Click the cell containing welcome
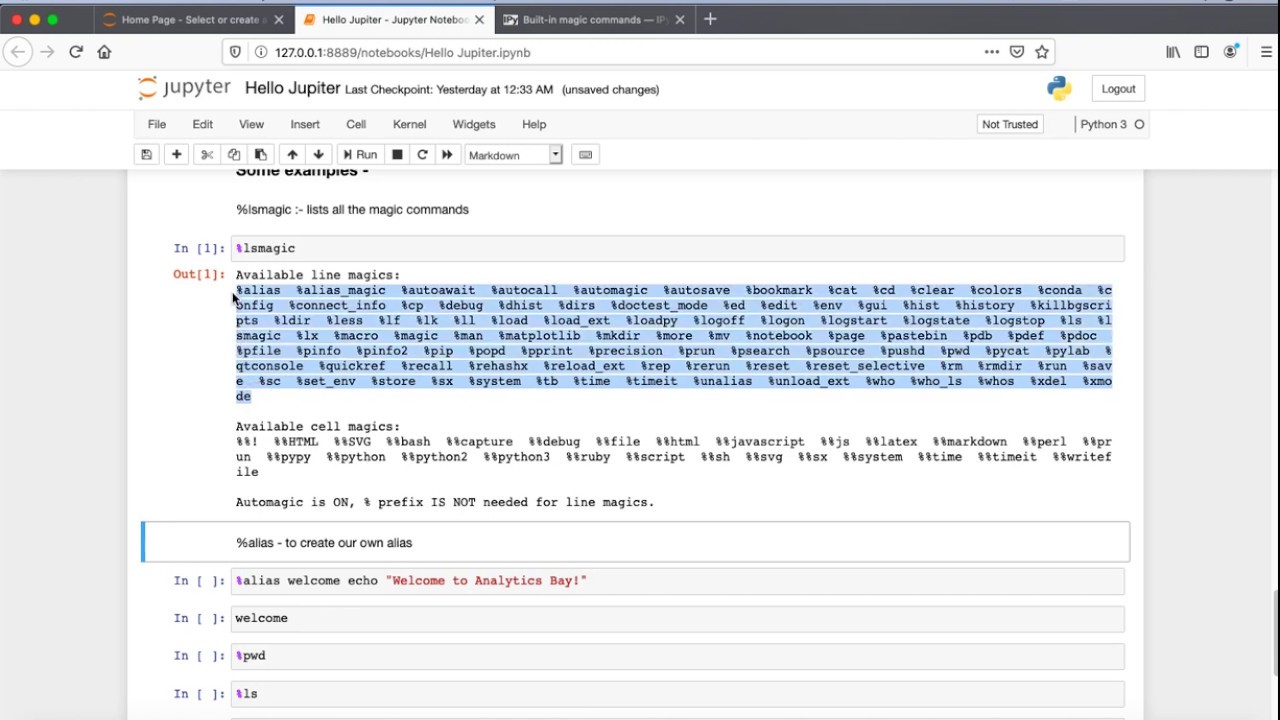1280x720 pixels. [x=677, y=618]
